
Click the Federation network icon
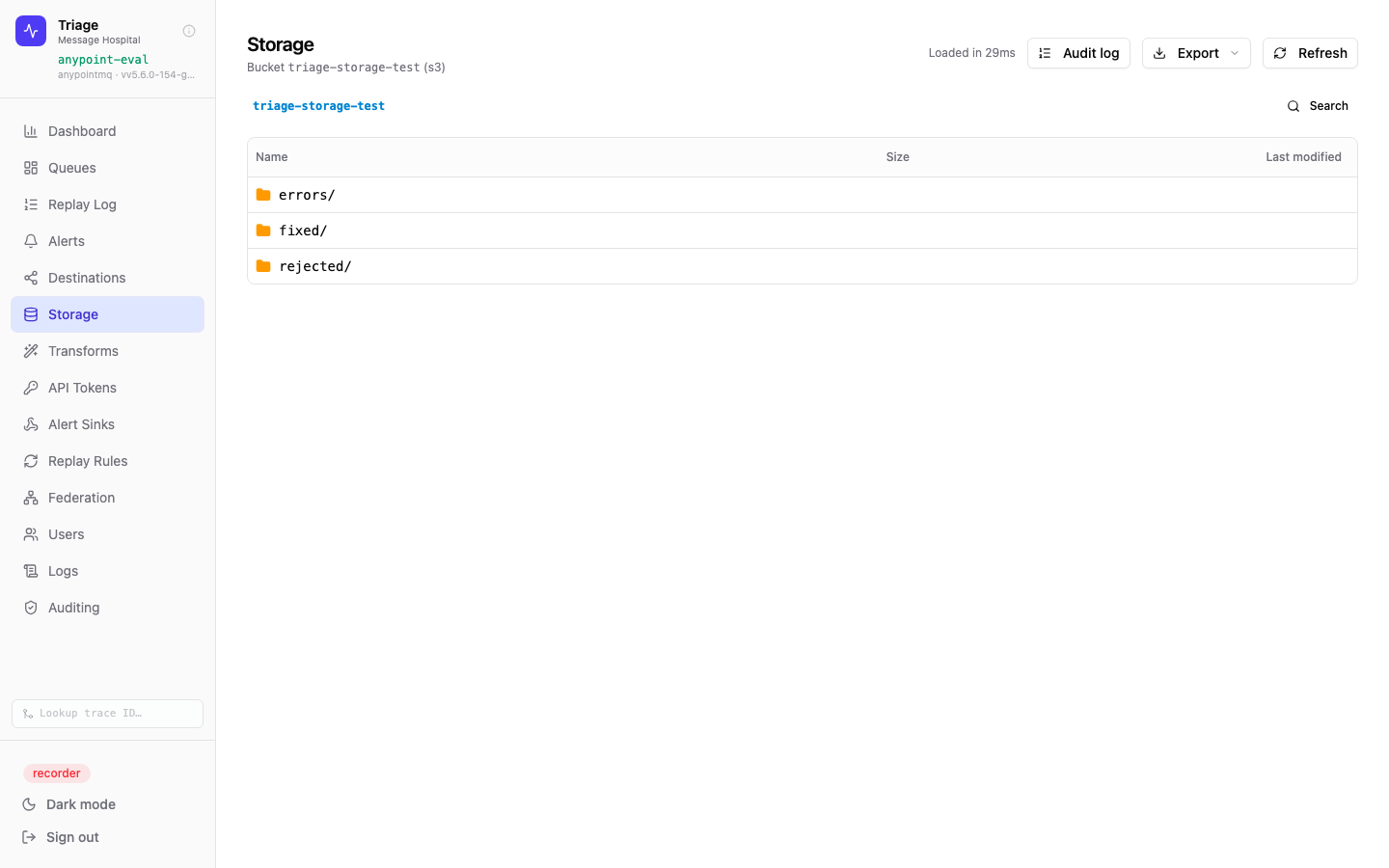tap(31, 498)
